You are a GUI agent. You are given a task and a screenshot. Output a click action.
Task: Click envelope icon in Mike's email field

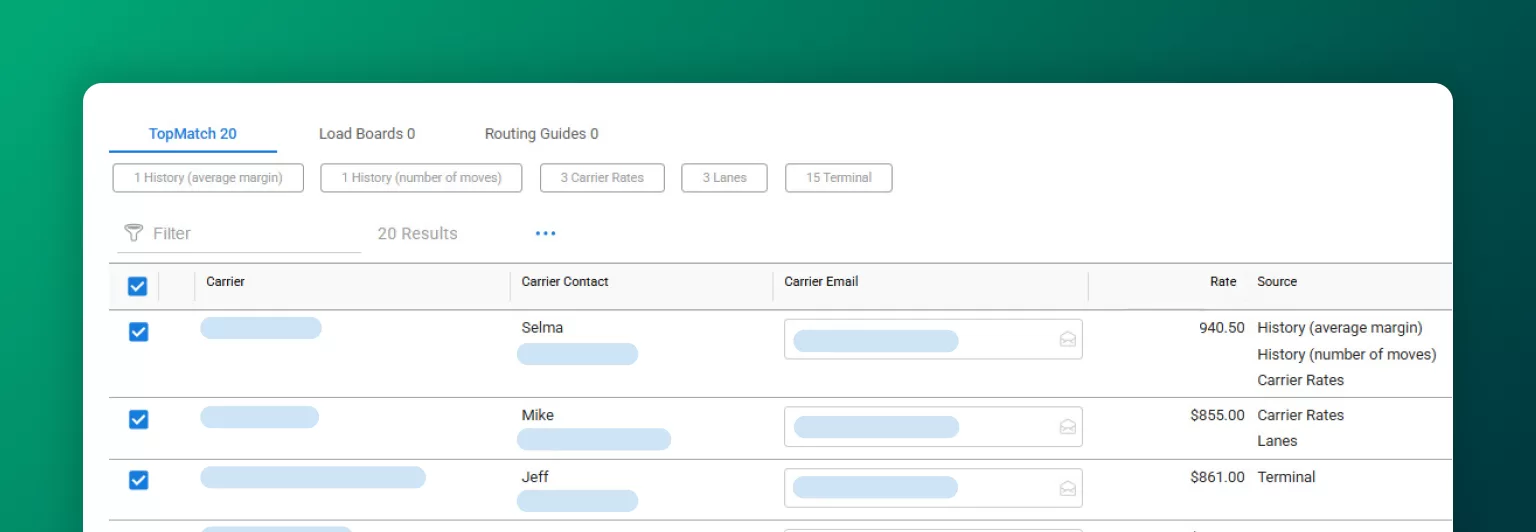[x=1067, y=427]
